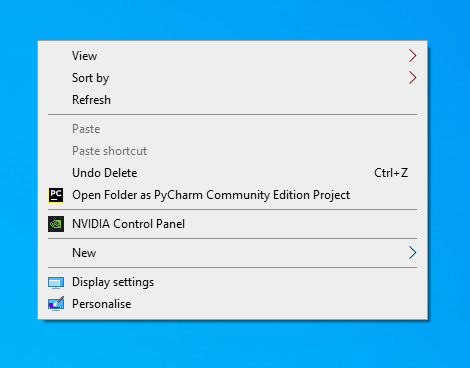This screenshot has width=470, height=368.
Task: Launch NVIDIA Control Panel
Action: tap(233, 224)
